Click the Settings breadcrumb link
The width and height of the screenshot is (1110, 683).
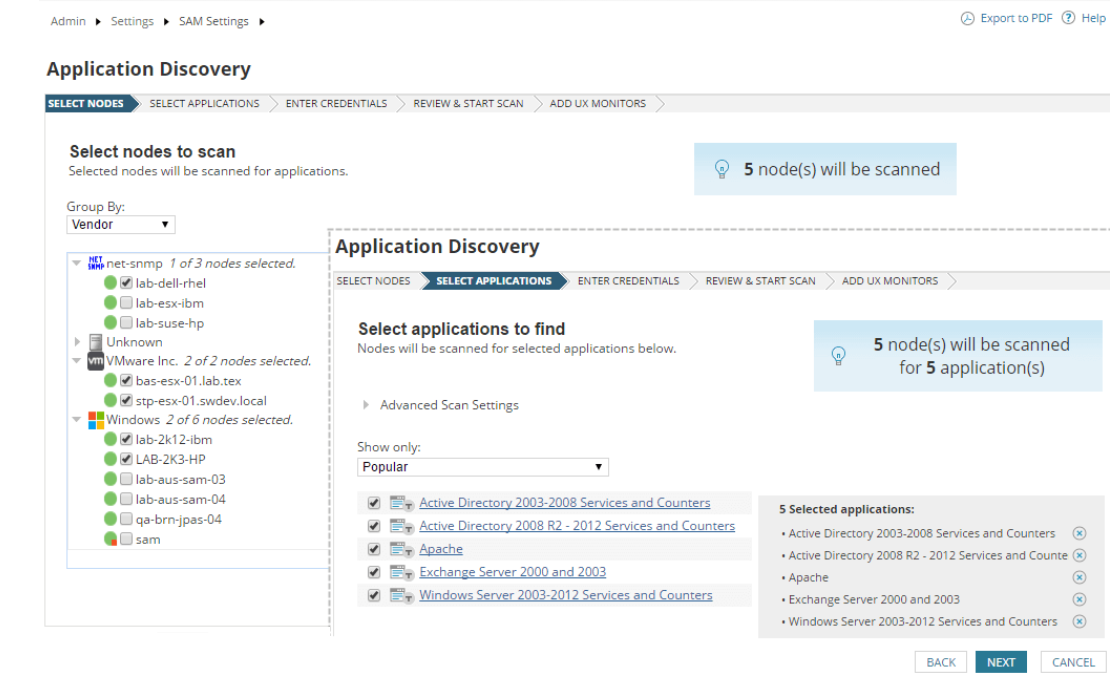pyautogui.click(x=132, y=21)
